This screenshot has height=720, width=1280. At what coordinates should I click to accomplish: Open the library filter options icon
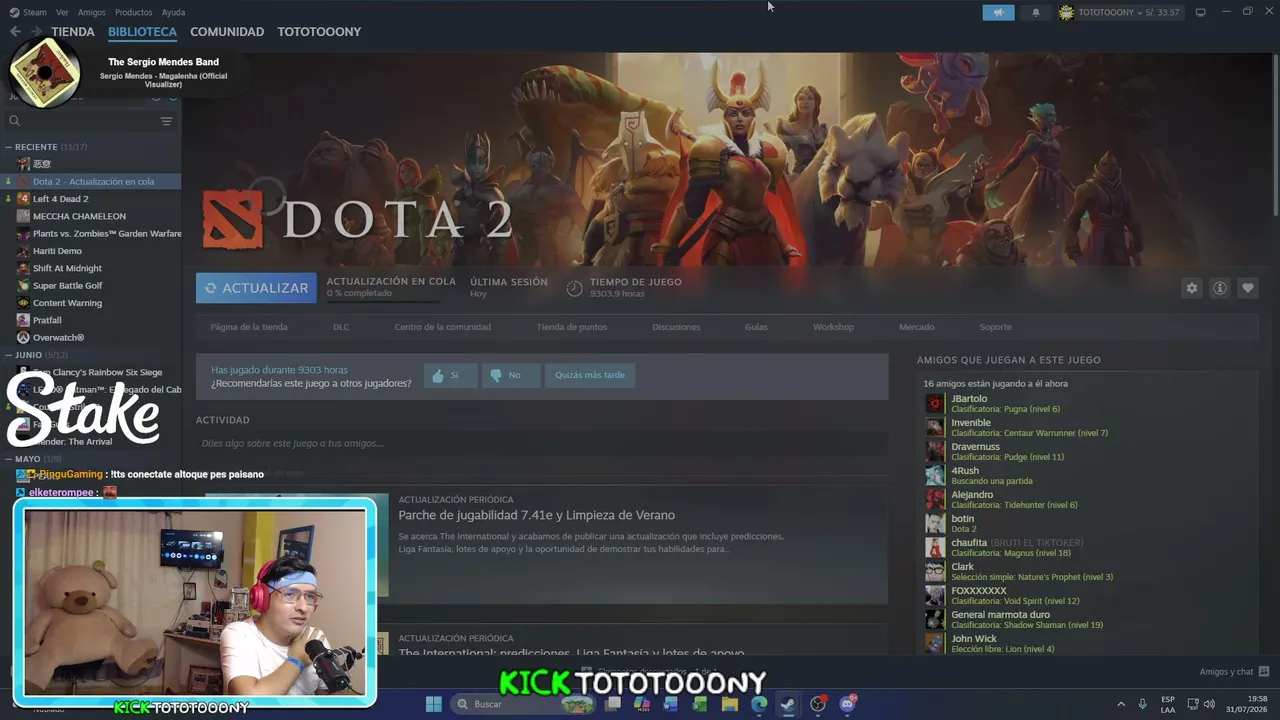pyautogui.click(x=166, y=121)
